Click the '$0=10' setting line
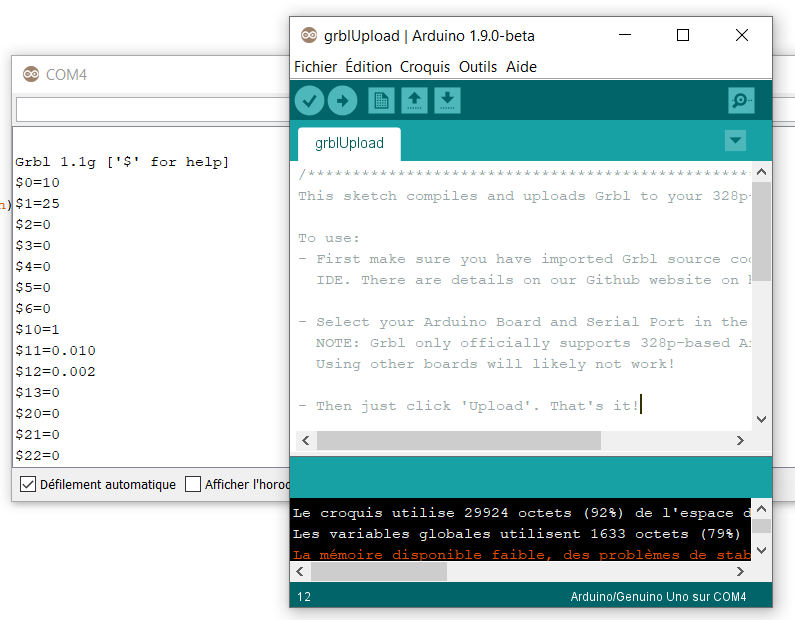Image resolution: width=795 pixels, height=620 pixels. [x=38, y=183]
